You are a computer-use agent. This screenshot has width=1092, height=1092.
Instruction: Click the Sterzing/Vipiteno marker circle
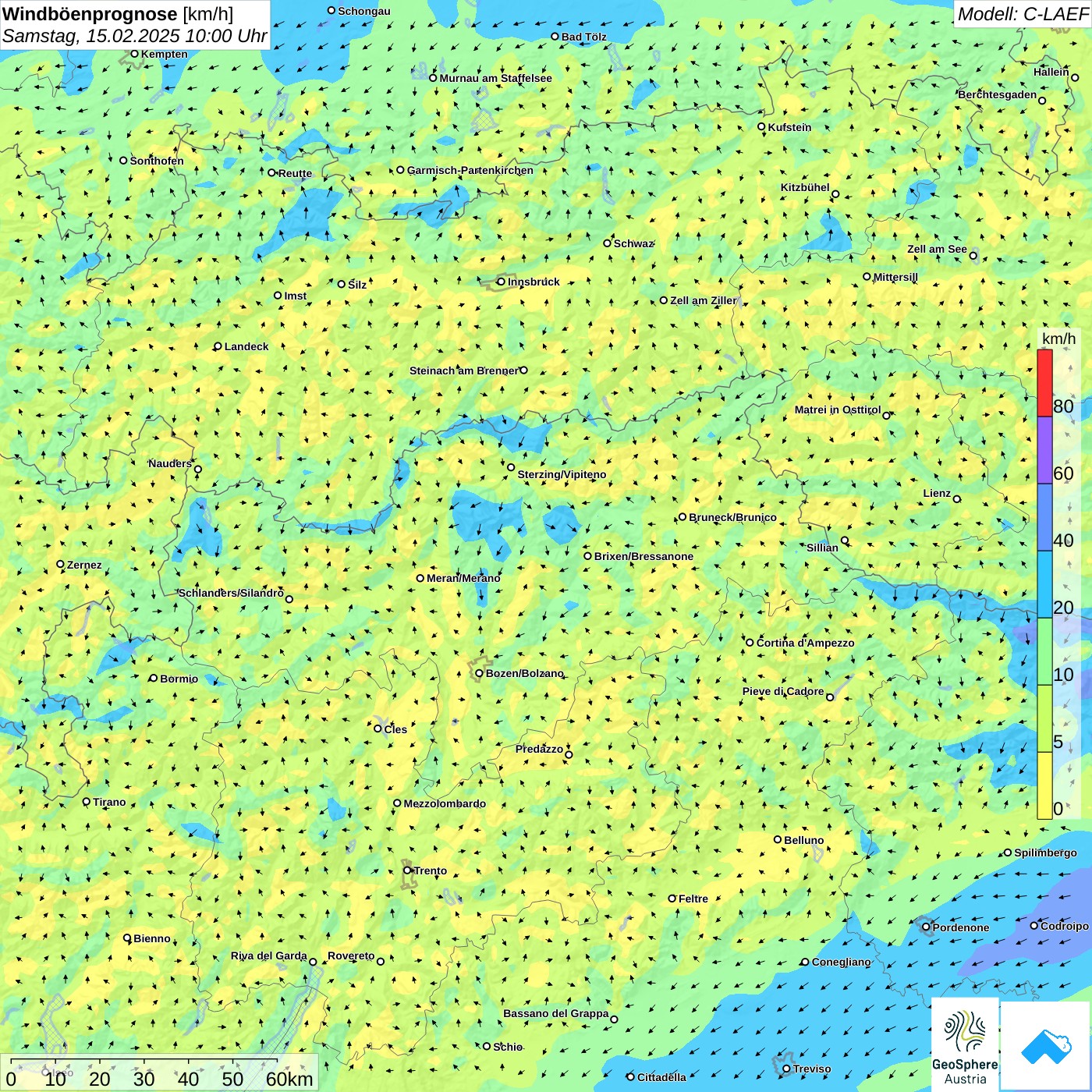coord(511,467)
